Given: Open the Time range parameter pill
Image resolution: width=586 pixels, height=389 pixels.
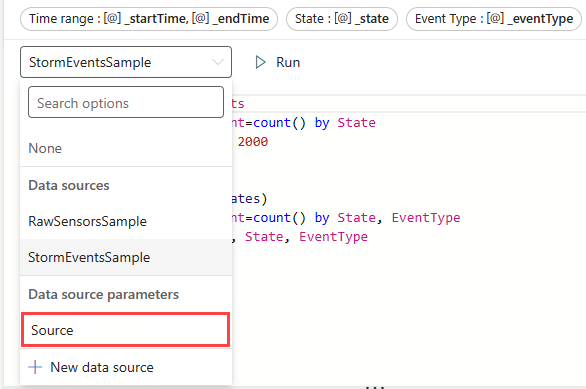Looking at the screenshot, I should (149, 19).
